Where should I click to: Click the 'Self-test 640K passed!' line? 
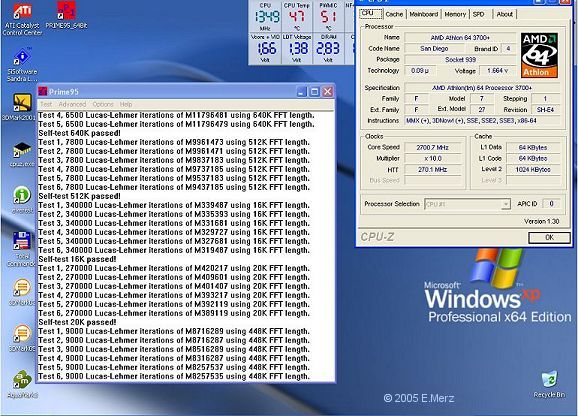tap(79, 133)
